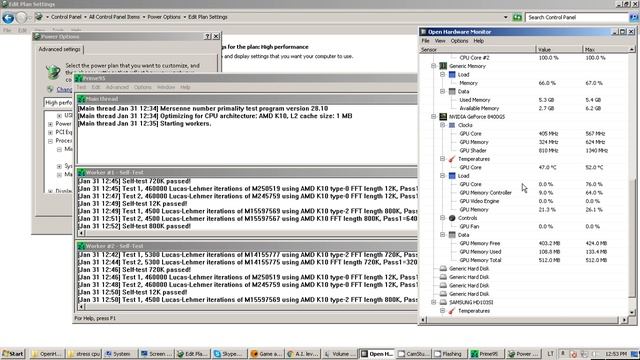Click the Memory Load category icon
Screen dimensions: 640x360
point(452,75)
